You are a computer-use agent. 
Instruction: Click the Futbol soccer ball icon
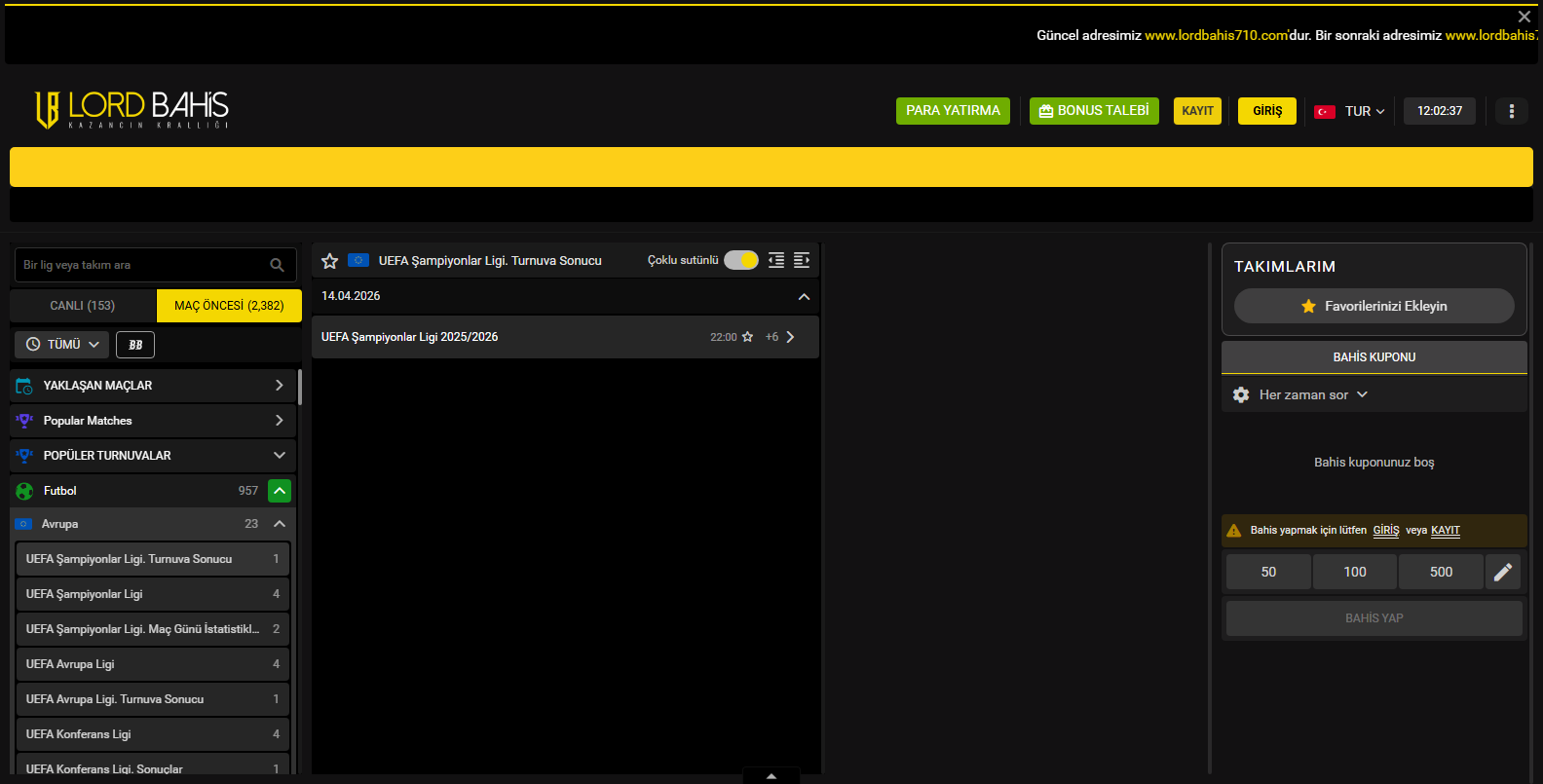point(24,491)
